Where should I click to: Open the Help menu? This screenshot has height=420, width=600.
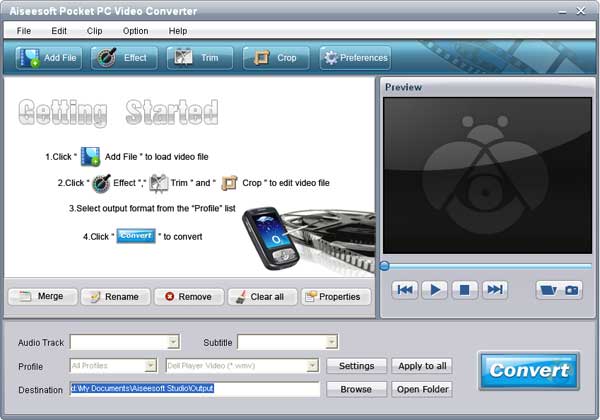click(178, 31)
